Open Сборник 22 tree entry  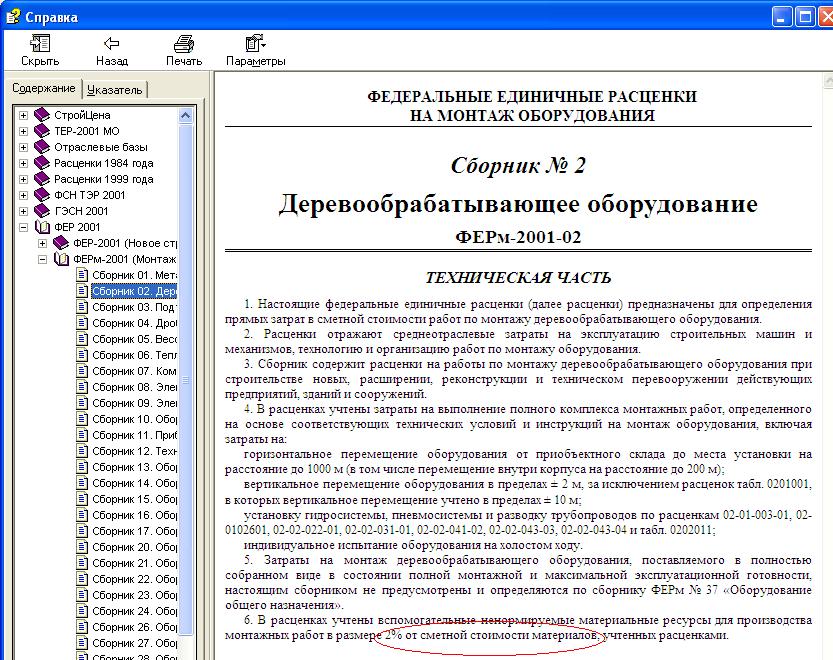pyautogui.click(x=134, y=579)
